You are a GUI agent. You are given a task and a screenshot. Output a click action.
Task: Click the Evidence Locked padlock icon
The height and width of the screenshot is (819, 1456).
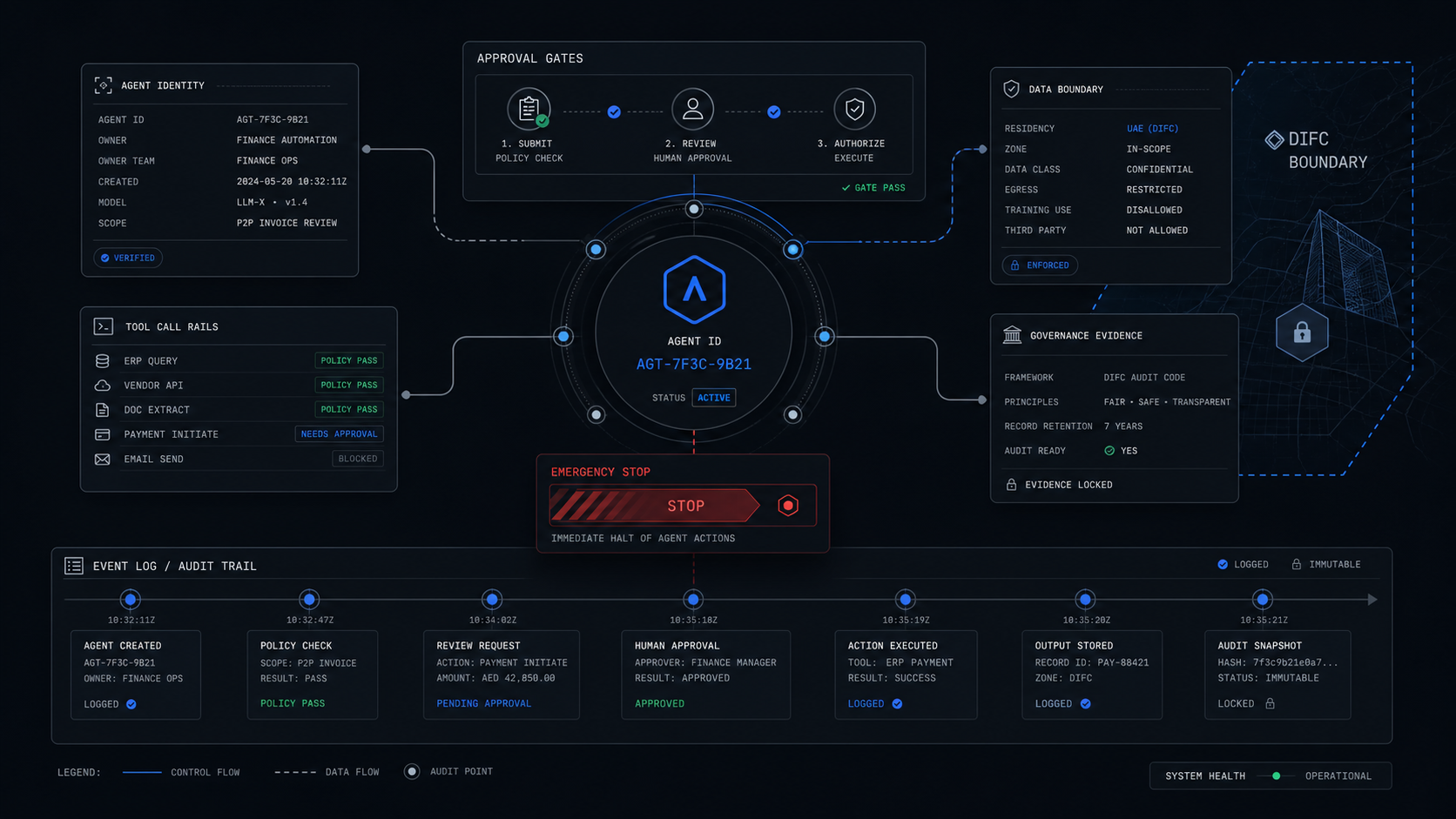tap(1011, 485)
